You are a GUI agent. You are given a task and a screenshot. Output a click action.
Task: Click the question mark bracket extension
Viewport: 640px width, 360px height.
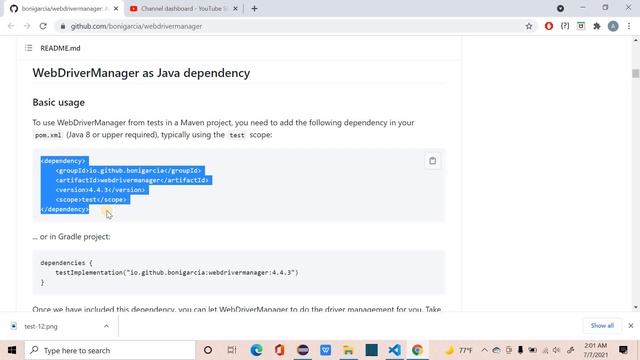point(565,26)
